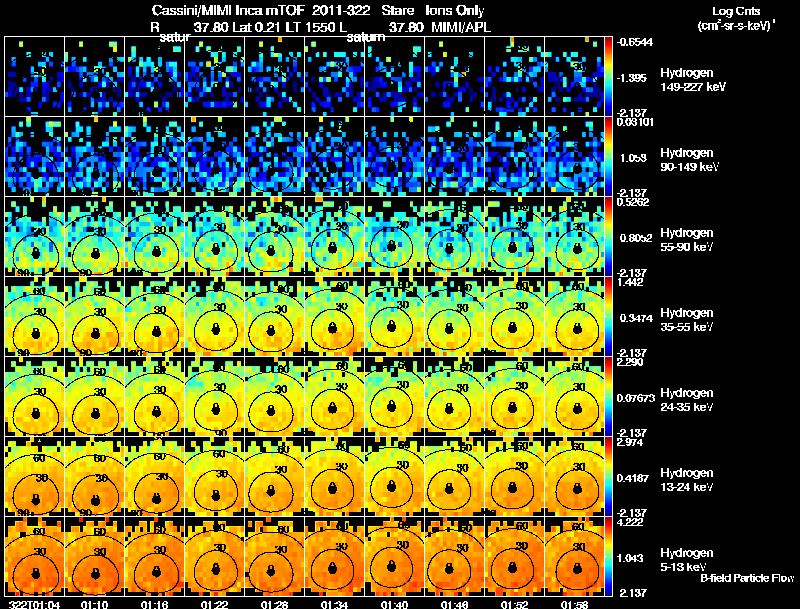Click the color bar for 149-227 keV row
Viewport: 800px width, 609px height.
point(608,76)
